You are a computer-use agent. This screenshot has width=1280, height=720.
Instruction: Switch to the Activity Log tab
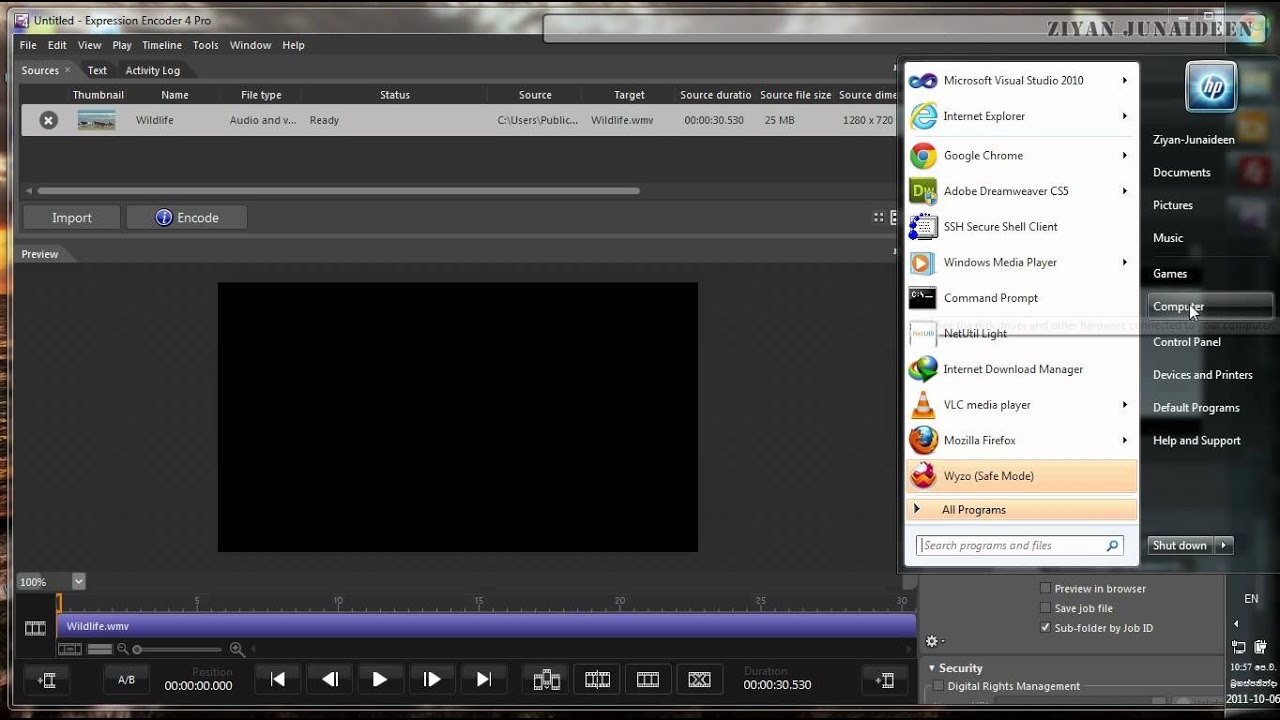click(x=153, y=70)
